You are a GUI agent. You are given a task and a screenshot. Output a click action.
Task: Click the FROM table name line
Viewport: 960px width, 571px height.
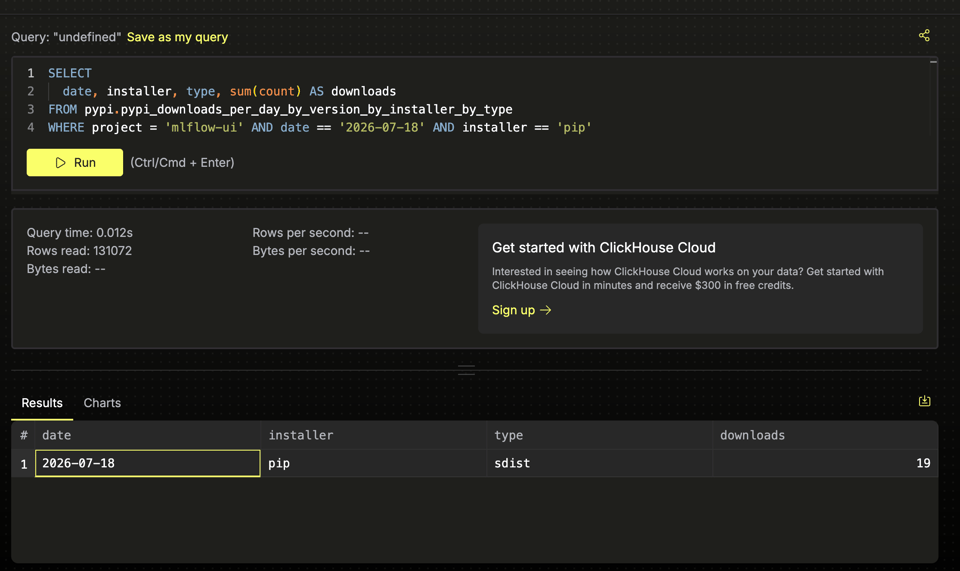pos(280,109)
